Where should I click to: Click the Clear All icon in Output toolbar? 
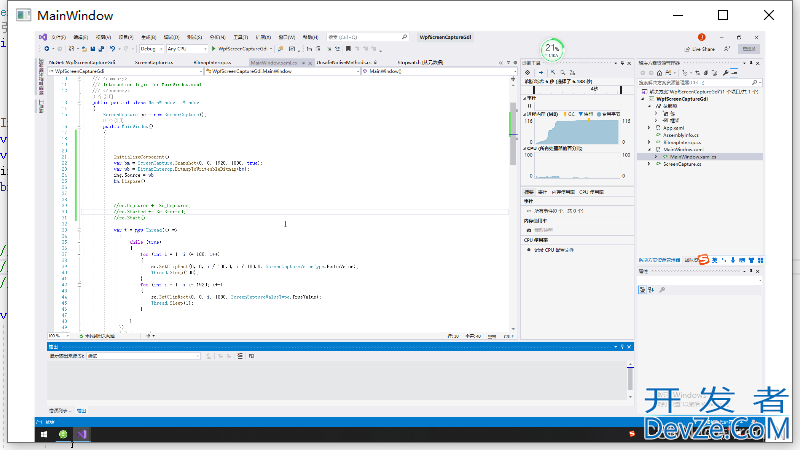[240, 356]
